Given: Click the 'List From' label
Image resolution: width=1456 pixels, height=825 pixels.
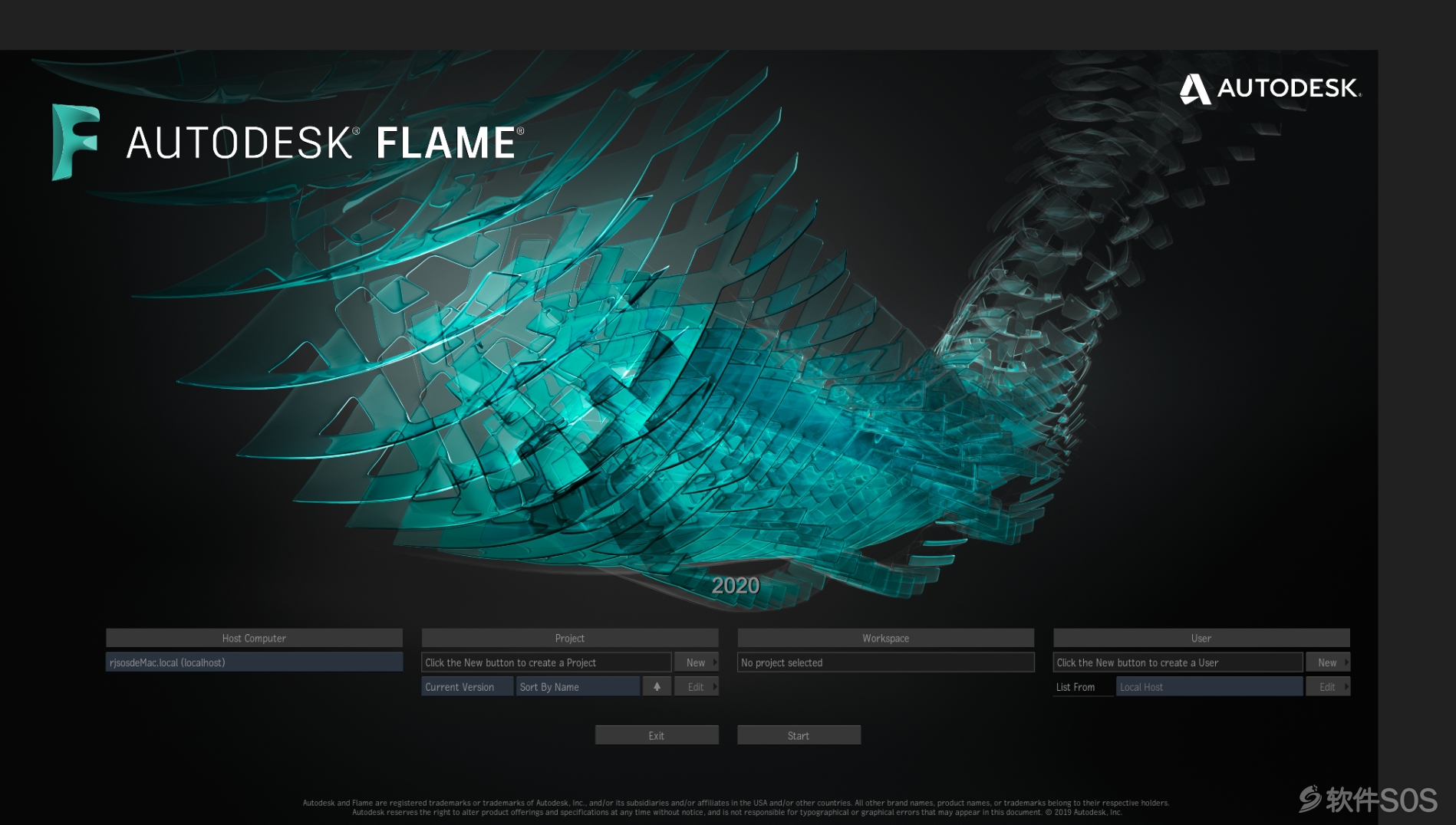Looking at the screenshot, I should 1076,687.
